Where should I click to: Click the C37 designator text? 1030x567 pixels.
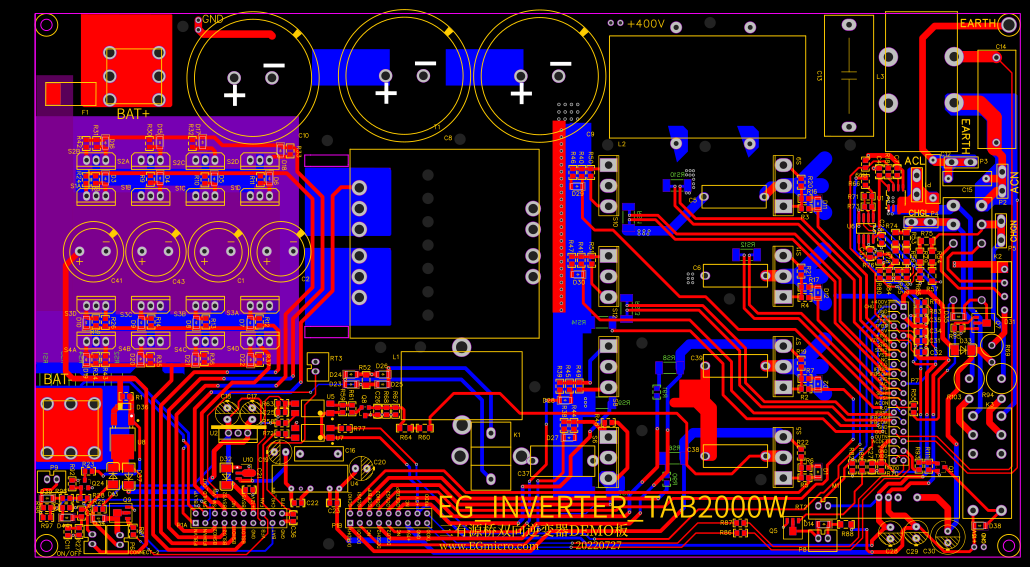(524, 473)
